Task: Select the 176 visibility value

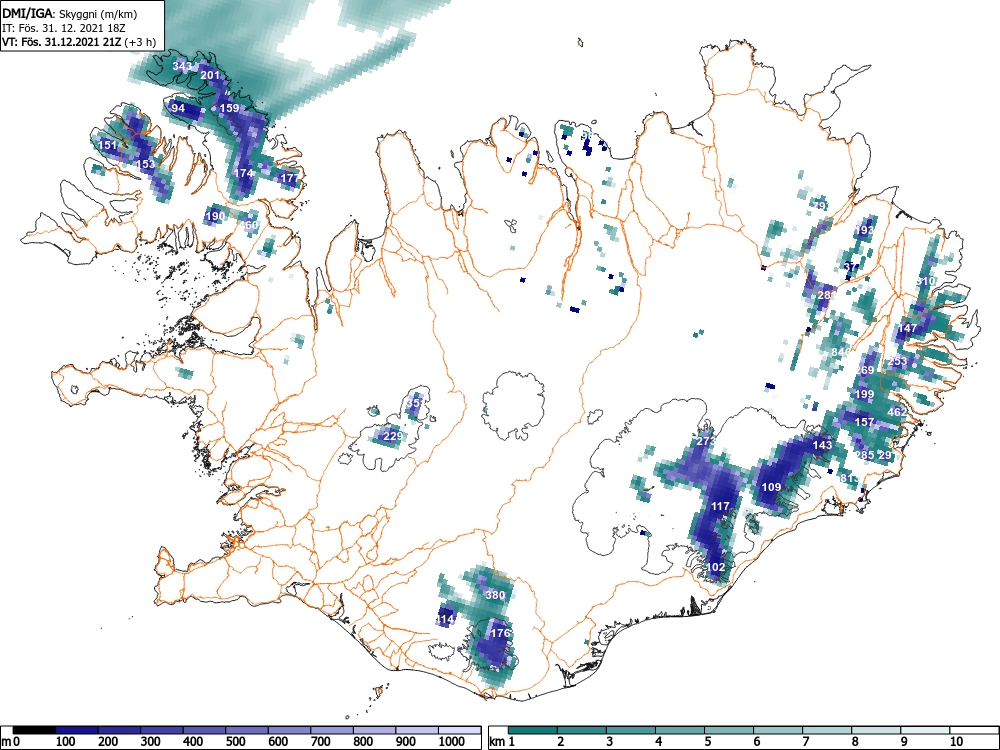Action: [x=501, y=633]
